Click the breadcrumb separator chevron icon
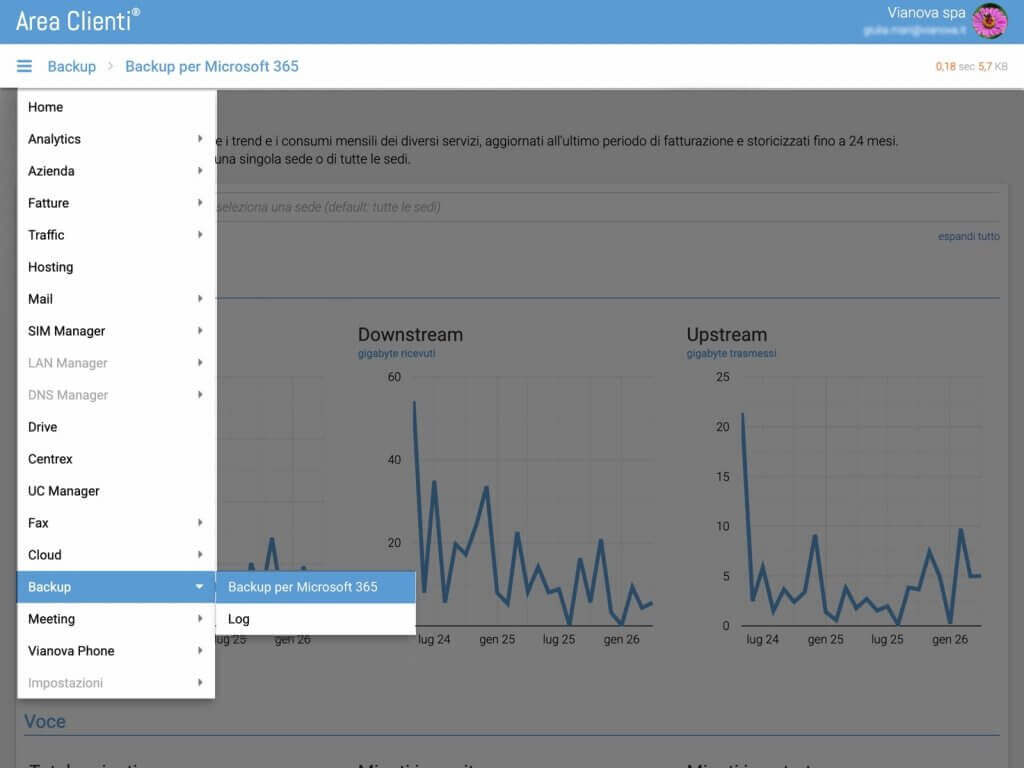The image size is (1024, 768). click(x=110, y=66)
